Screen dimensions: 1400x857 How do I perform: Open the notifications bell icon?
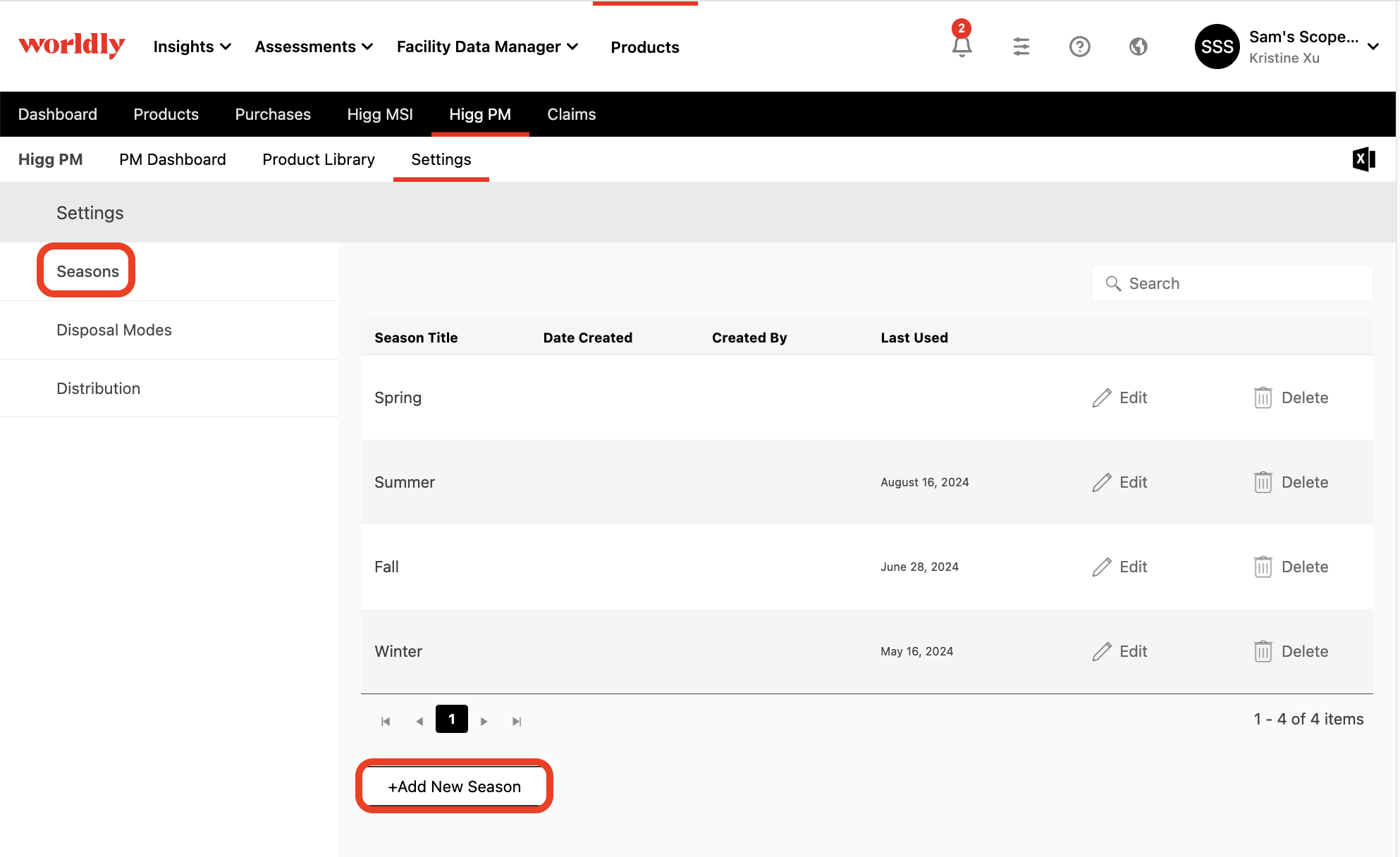pyautogui.click(x=962, y=47)
